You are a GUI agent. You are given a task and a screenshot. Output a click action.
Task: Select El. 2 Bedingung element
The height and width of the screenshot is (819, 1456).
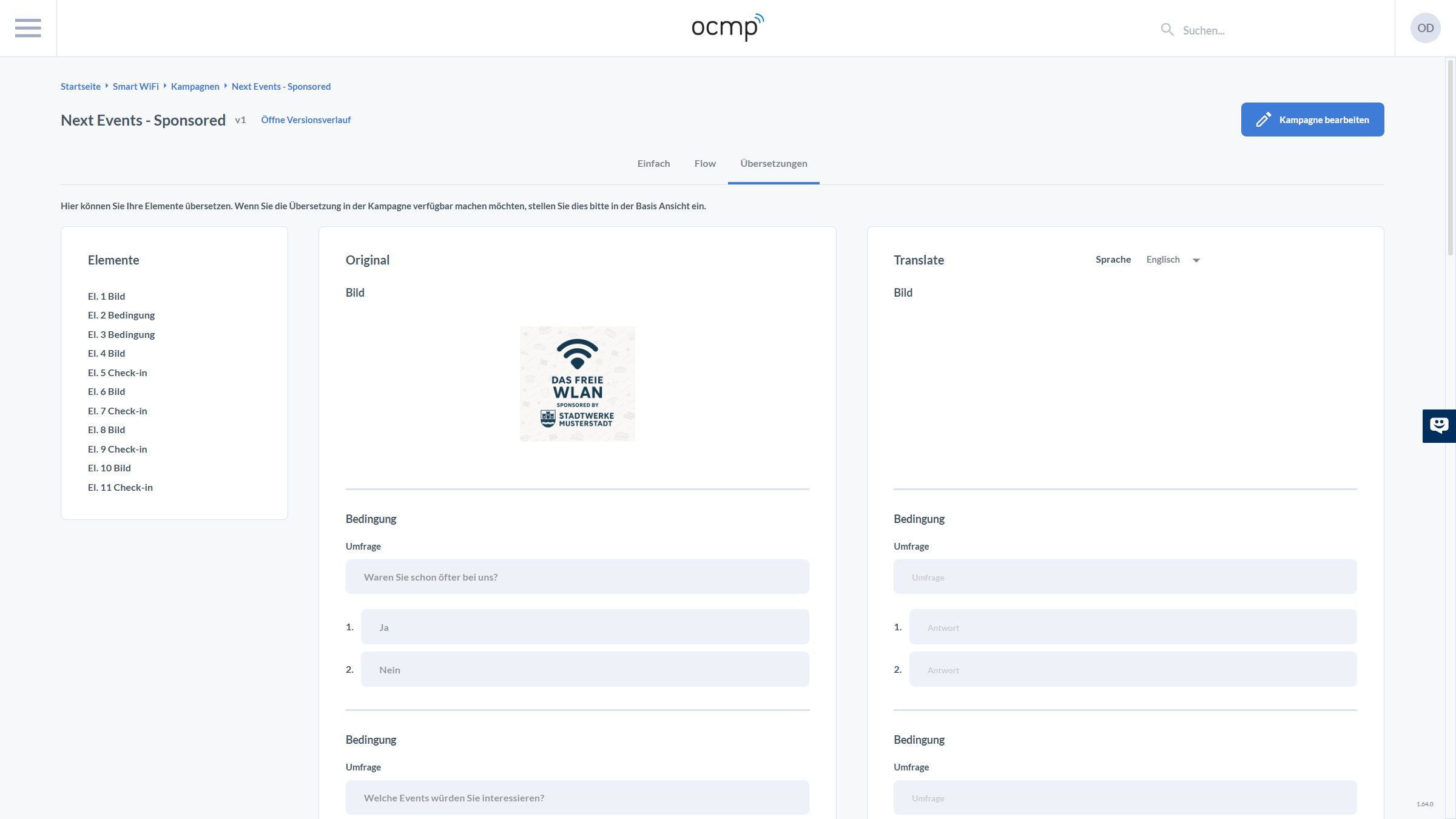click(x=121, y=315)
